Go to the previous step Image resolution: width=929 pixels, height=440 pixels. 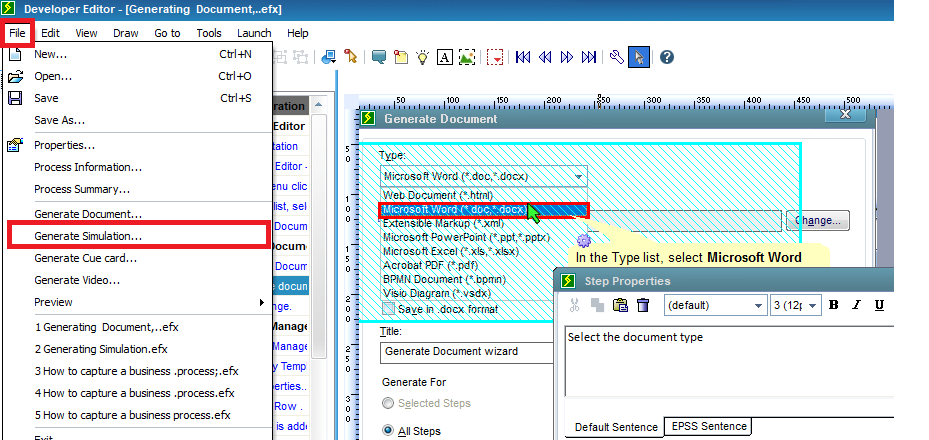(x=545, y=57)
